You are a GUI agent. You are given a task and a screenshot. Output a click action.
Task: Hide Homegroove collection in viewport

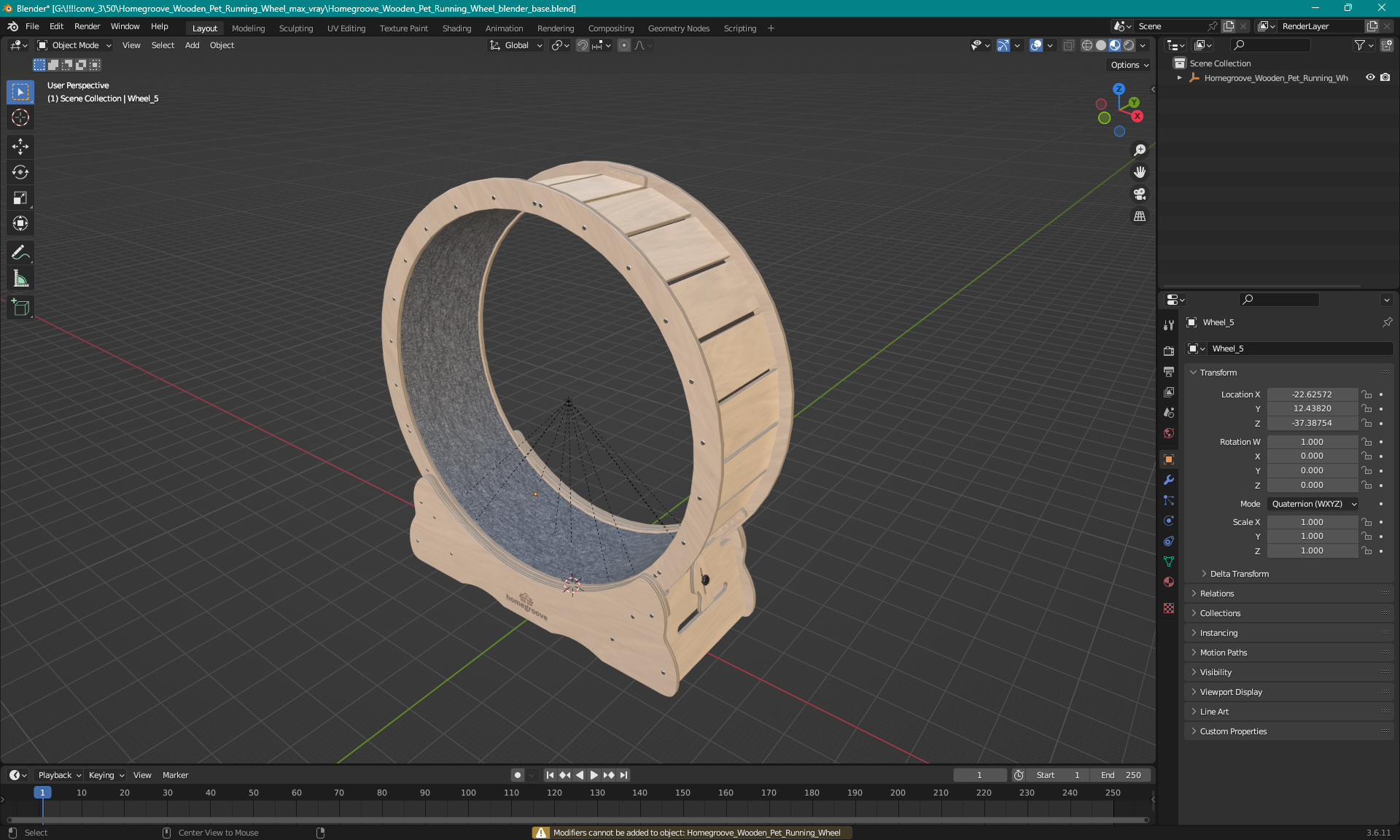pyautogui.click(x=1370, y=77)
